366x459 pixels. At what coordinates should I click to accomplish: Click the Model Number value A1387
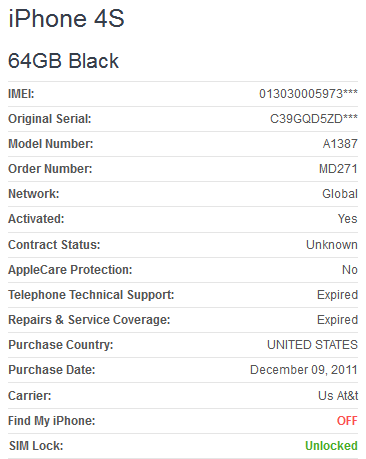click(x=340, y=144)
